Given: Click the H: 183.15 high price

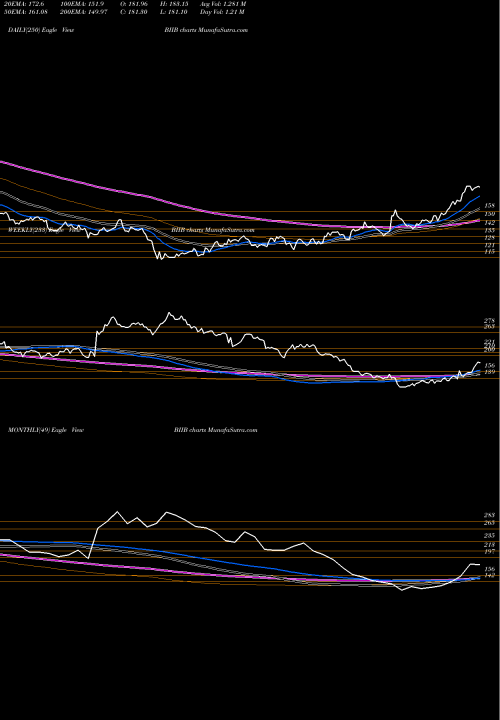Looking at the screenshot, I should [174, 4].
